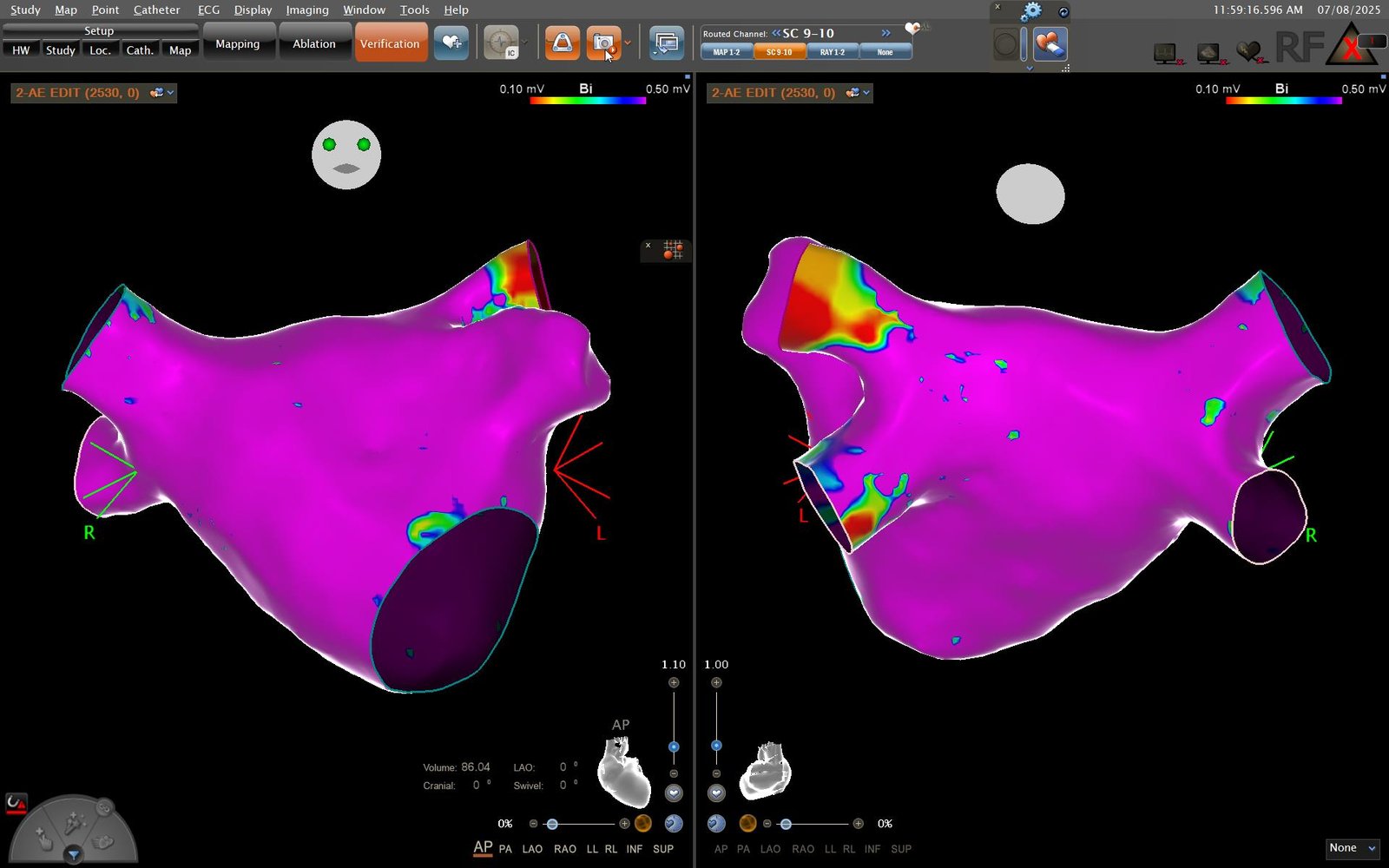Viewport: 1389px width, 868px height.
Task: Click the manual point add hand icon
Action: click(43, 838)
